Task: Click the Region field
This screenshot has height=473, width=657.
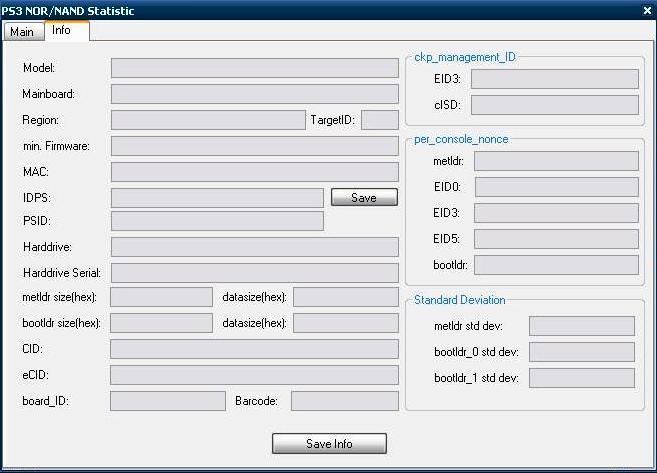Action: click(208, 120)
